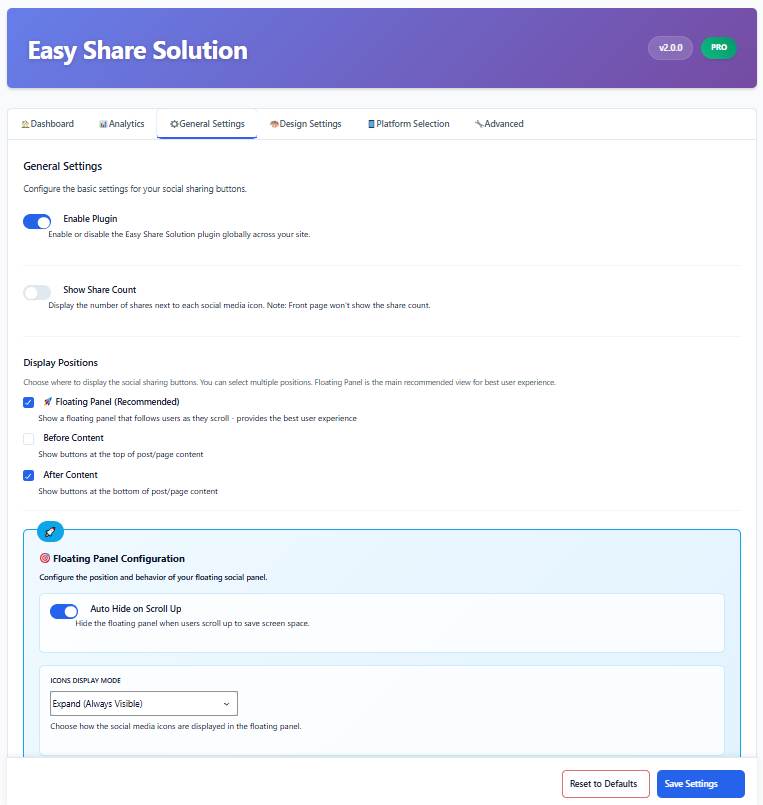Turn on Show Share Count toggle

click(x=37, y=292)
